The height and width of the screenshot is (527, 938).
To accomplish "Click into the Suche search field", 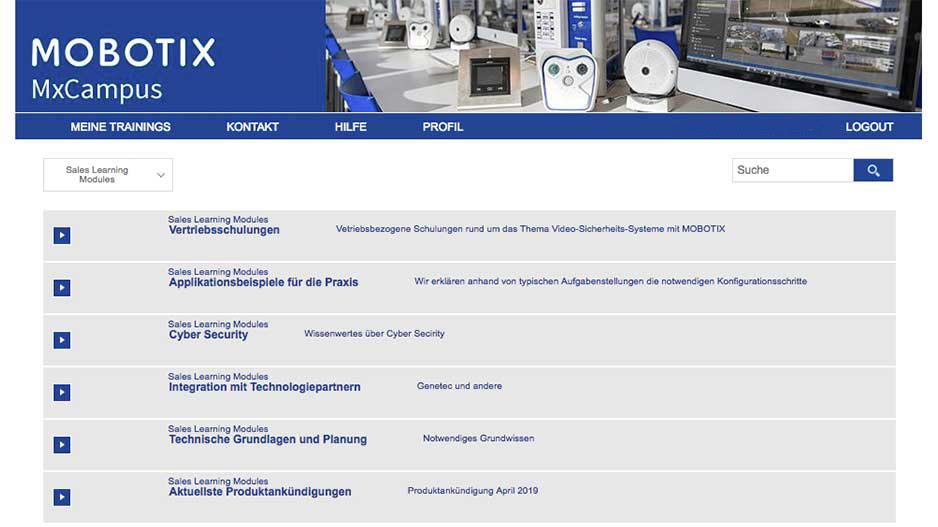I will click(x=793, y=170).
